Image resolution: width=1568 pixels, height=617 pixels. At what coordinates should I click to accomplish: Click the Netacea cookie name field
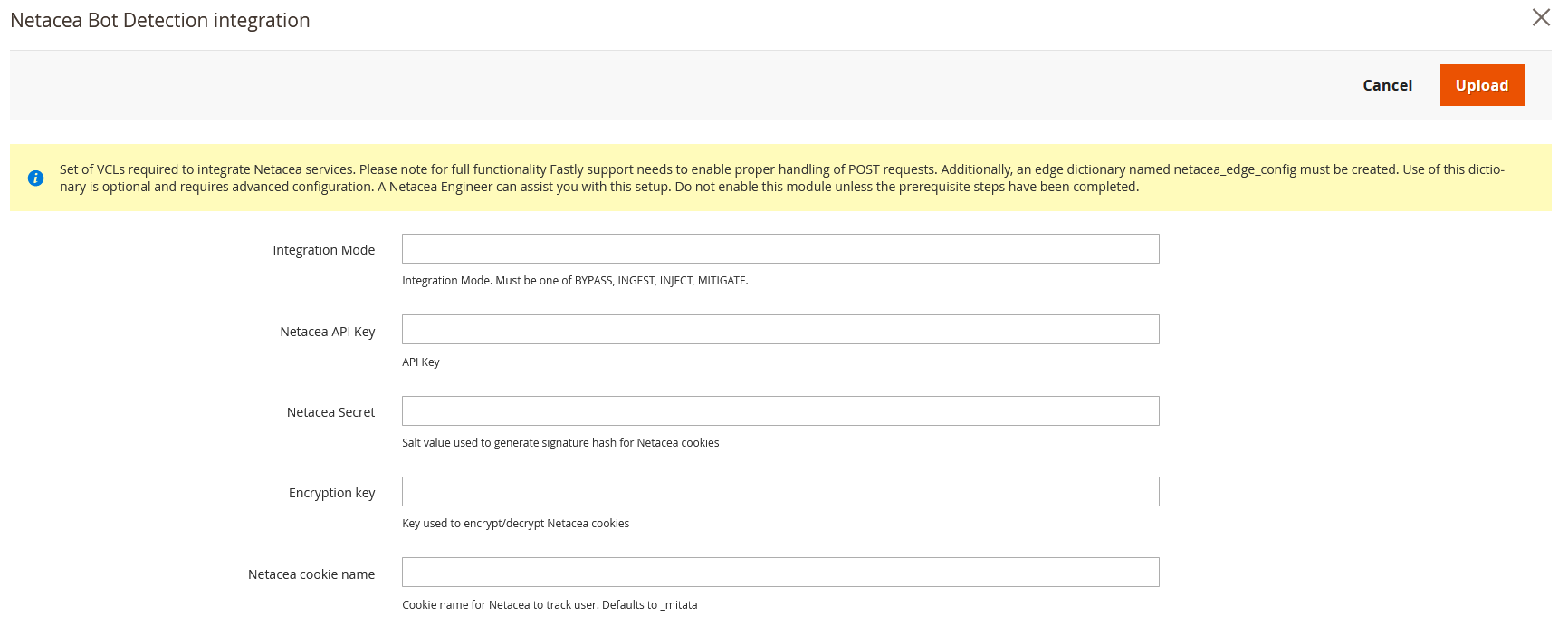(x=779, y=573)
